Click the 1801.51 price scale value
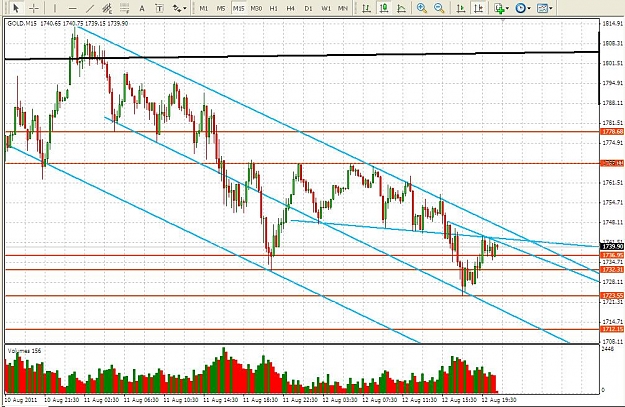 (612, 63)
